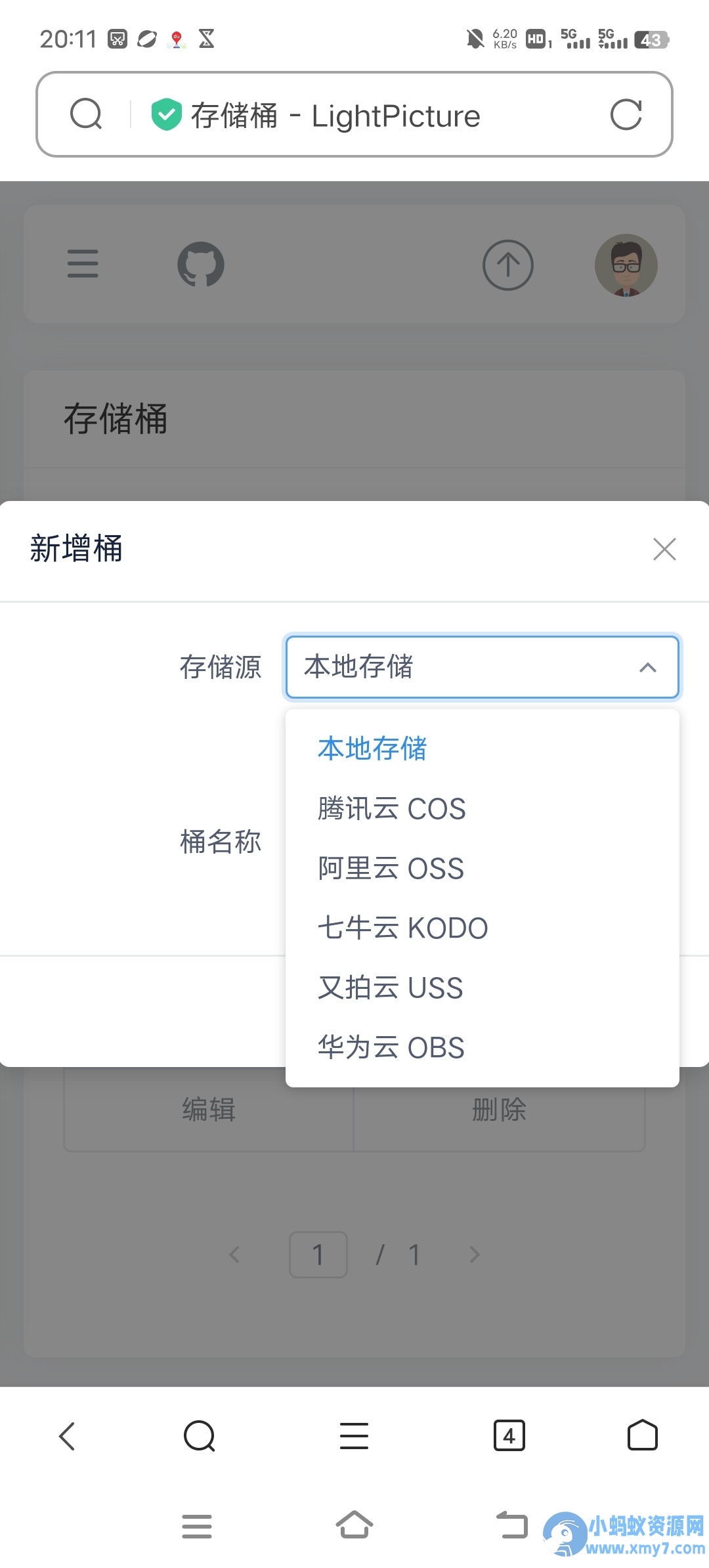Open the browser menu in the bottom bar
The image size is (709, 1568).
(x=354, y=1436)
